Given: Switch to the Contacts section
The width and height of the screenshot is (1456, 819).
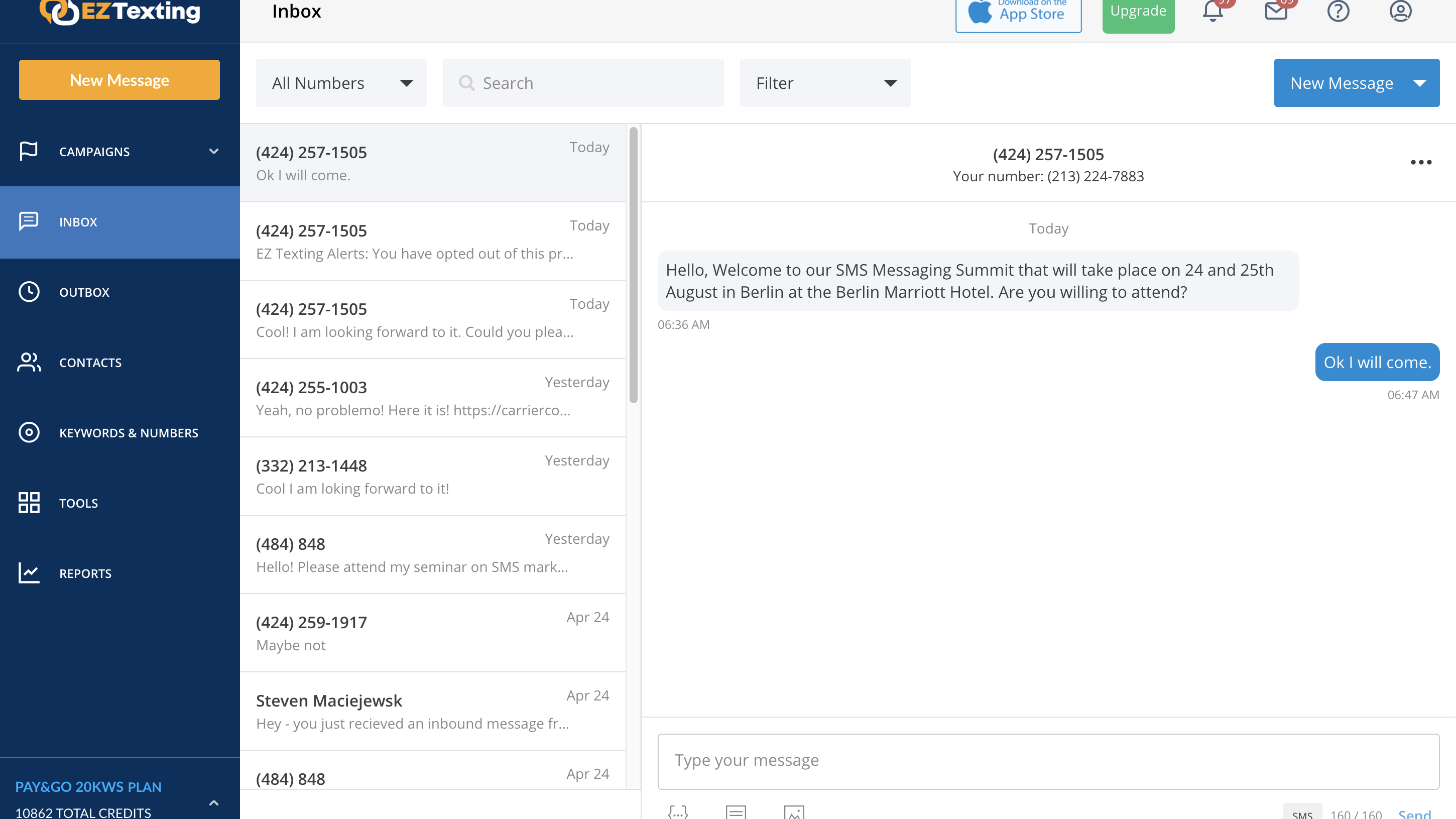Looking at the screenshot, I should coord(90,363).
